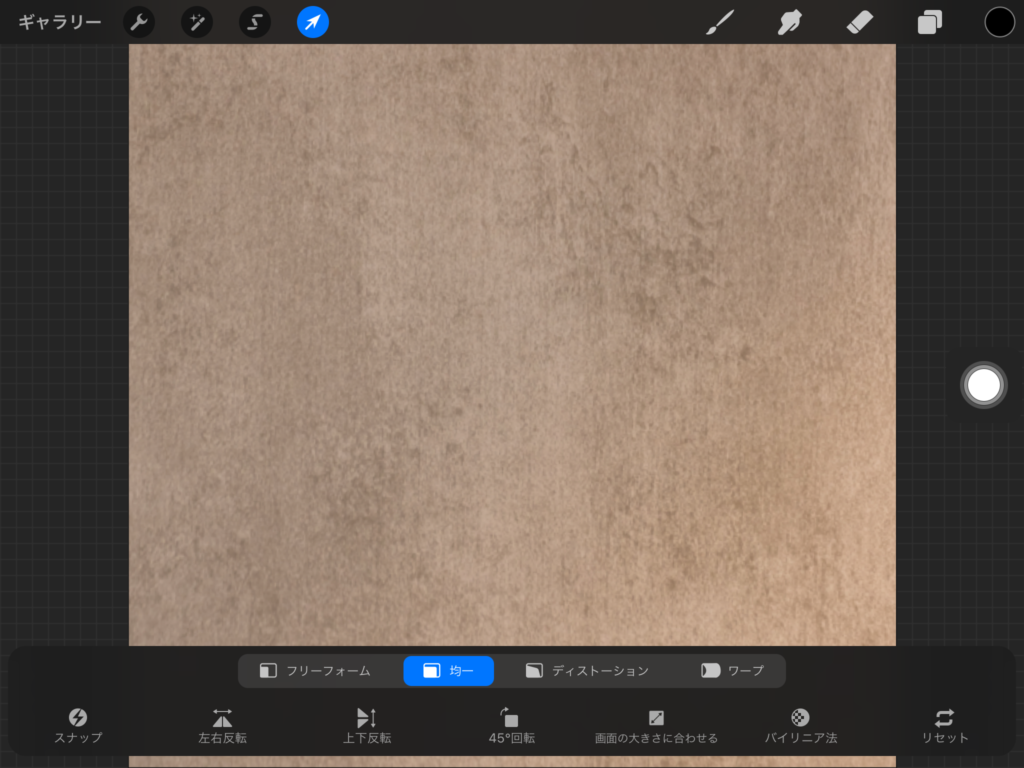1024x768 pixels.
Task: Fit to screen with 画面の大きさに合わせる
Action: coord(656,726)
